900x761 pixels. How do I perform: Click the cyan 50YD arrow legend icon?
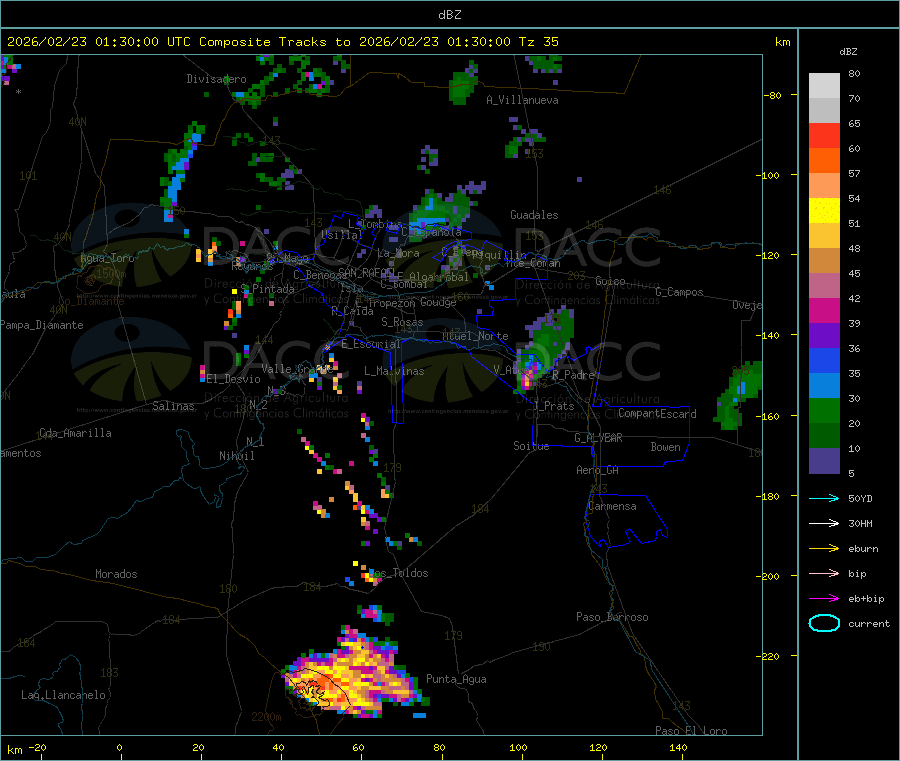click(x=824, y=498)
